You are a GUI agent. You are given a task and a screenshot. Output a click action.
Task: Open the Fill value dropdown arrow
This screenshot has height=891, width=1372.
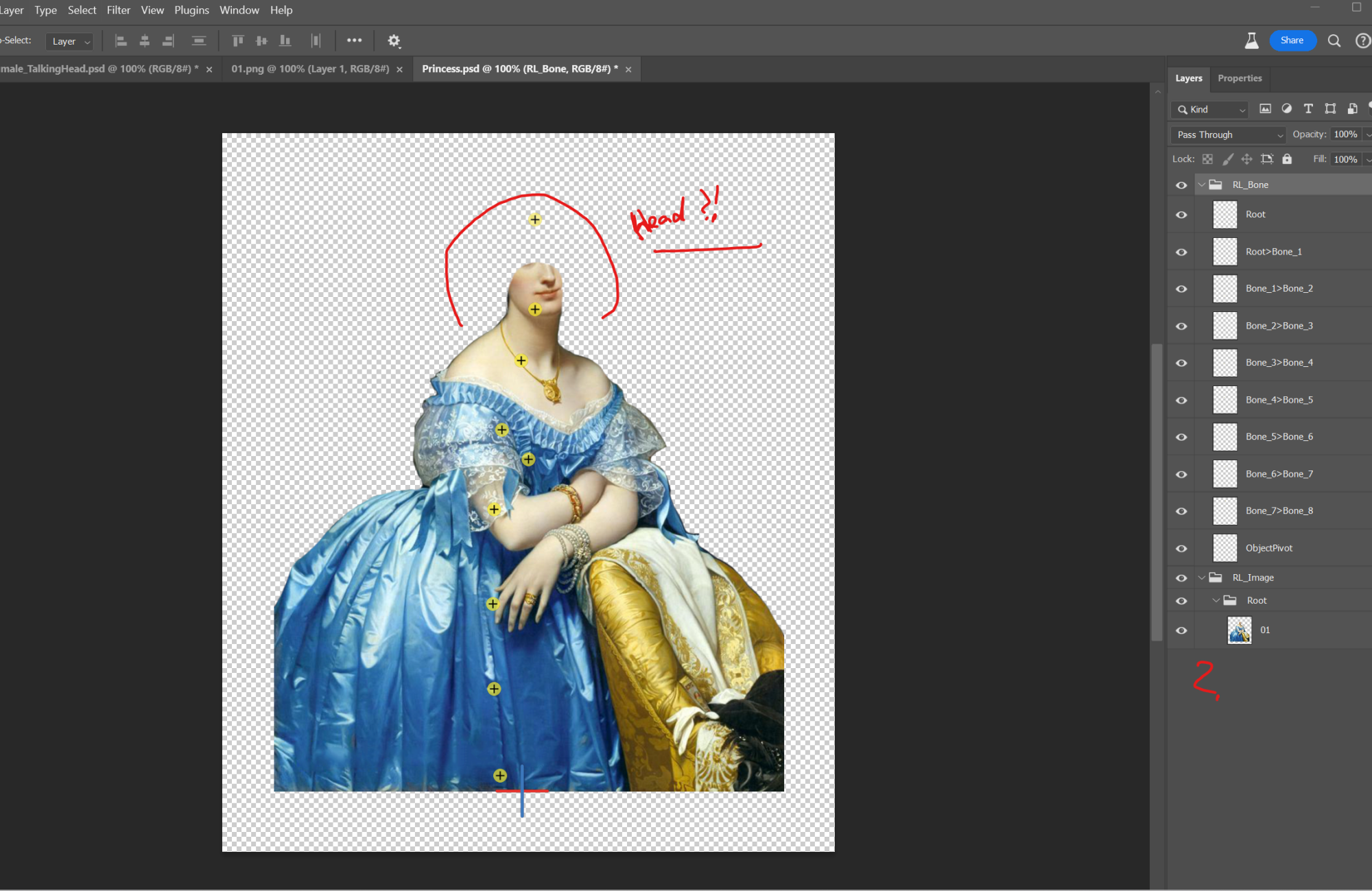[1368, 160]
